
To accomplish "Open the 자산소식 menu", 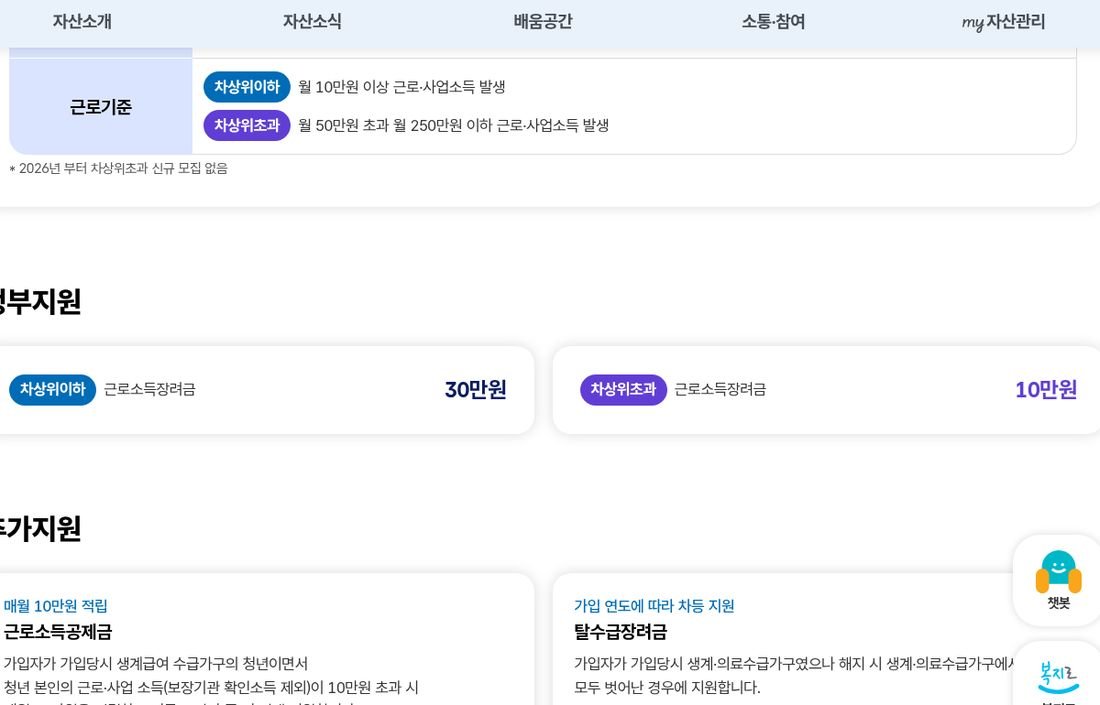I will point(312,22).
